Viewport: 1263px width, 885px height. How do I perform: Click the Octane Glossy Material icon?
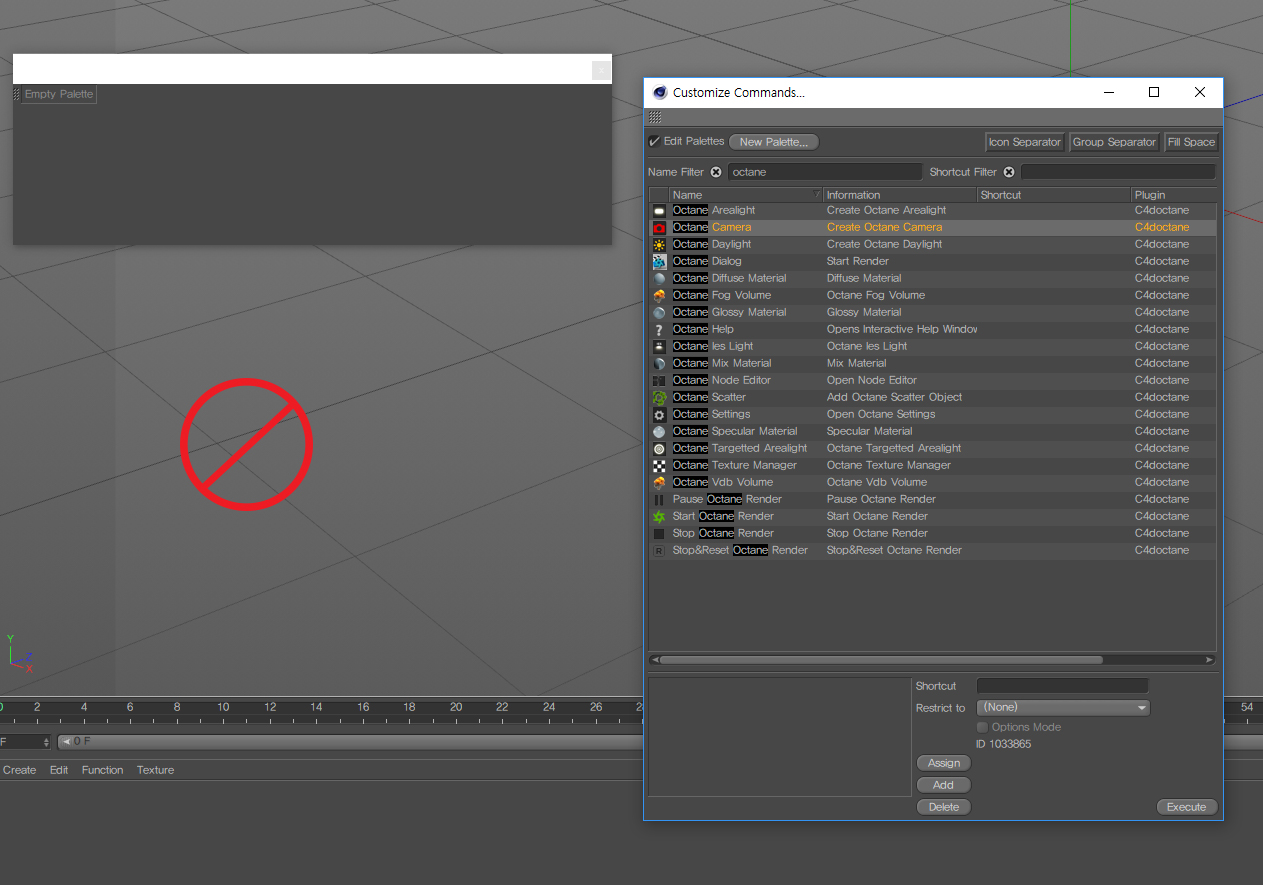click(659, 313)
